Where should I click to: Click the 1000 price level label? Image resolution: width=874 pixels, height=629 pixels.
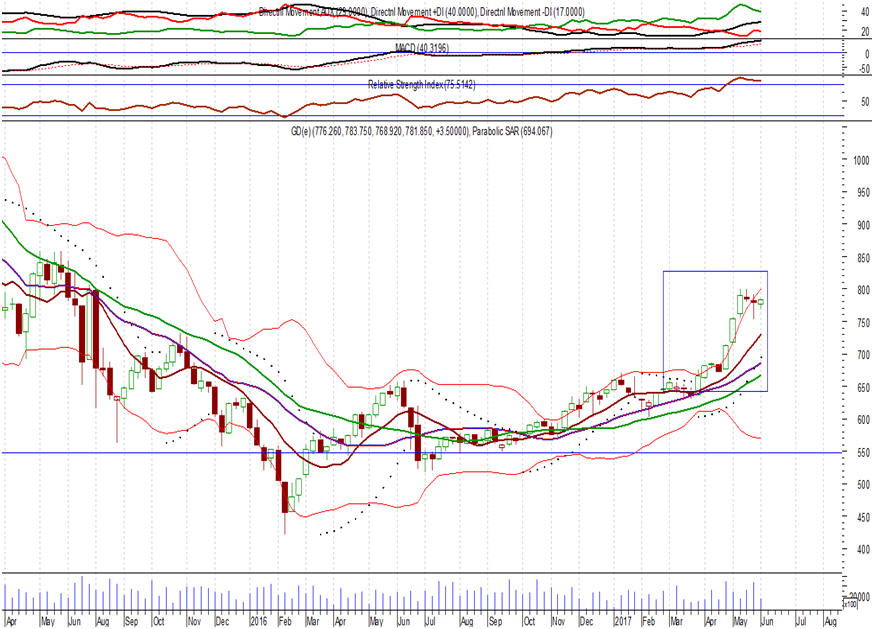click(861, 160)
